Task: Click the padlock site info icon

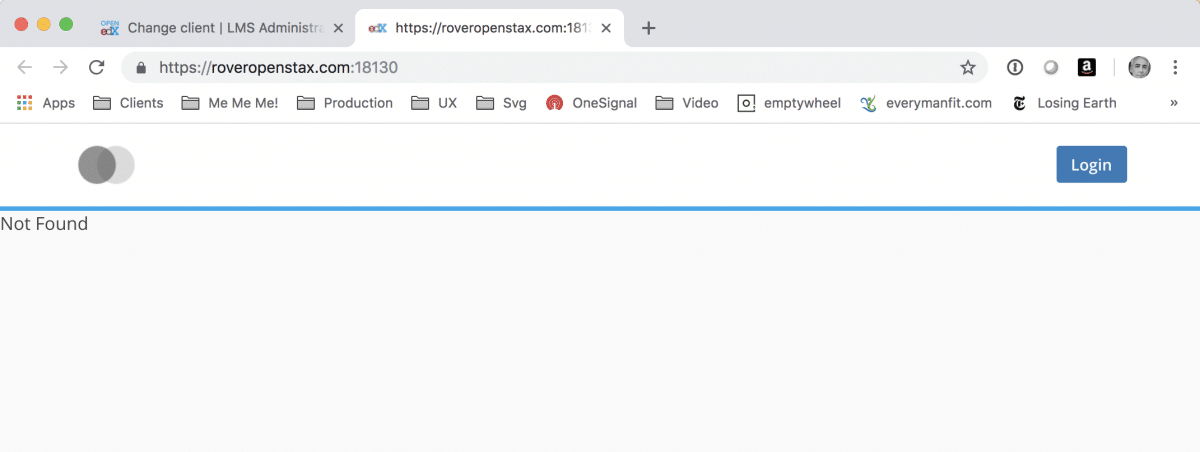Action: point(141,68)
